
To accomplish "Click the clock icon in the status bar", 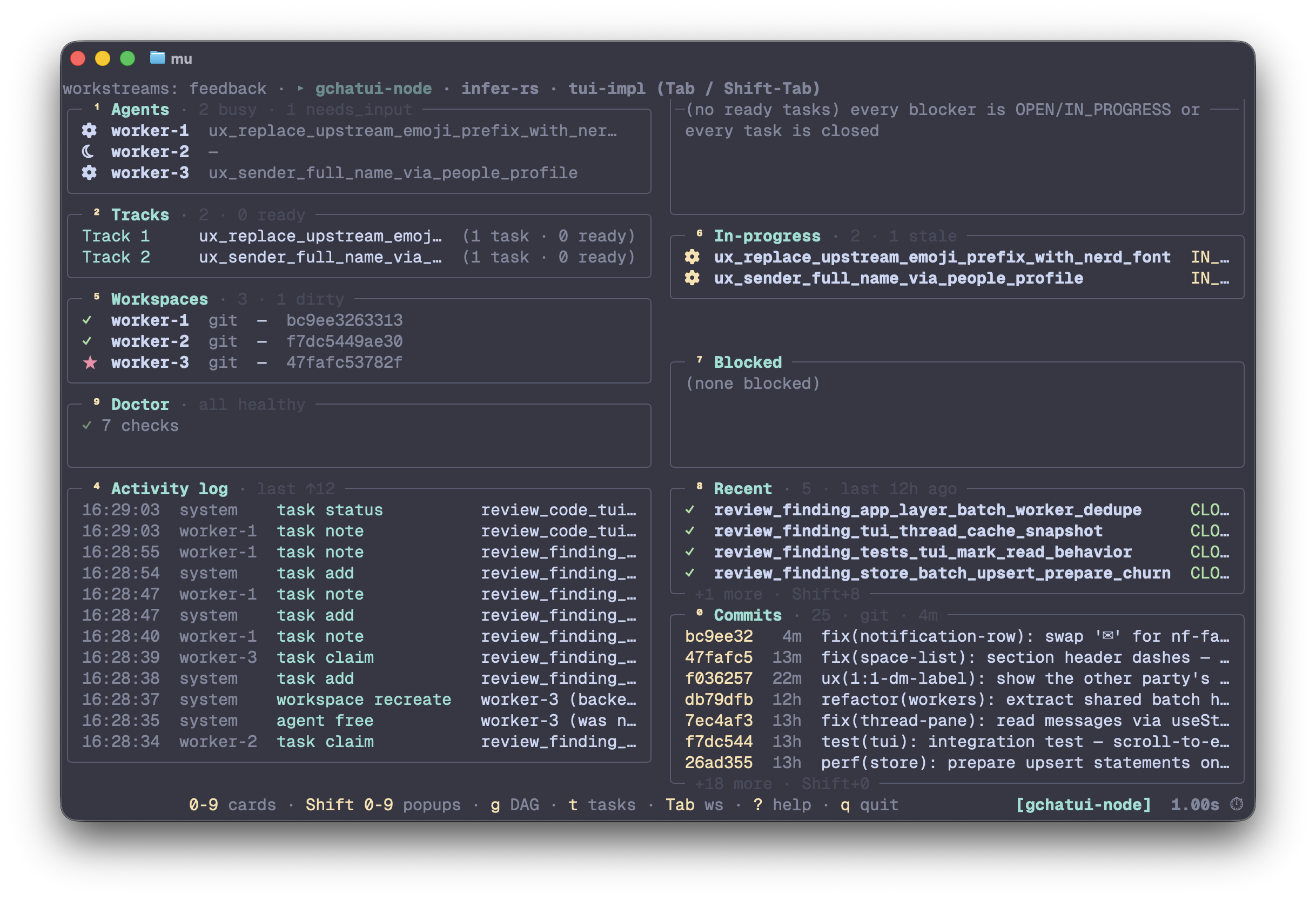I will click(1237, 805).
